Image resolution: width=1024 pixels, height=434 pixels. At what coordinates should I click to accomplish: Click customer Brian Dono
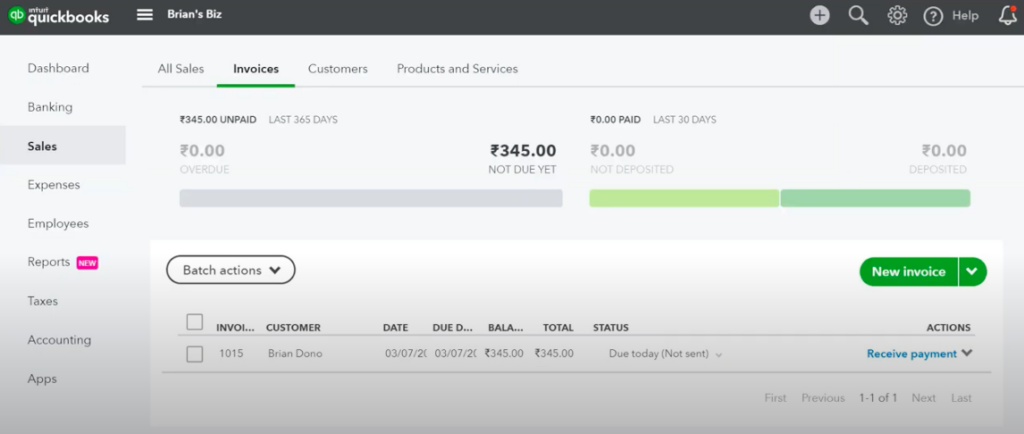pyautogui.click(x=295, y=354)
